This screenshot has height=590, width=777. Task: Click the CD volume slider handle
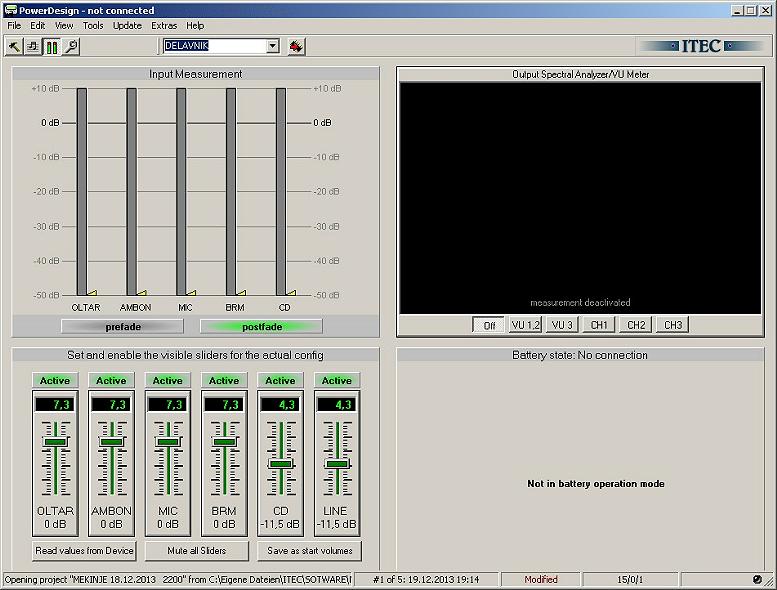[280, 464]
